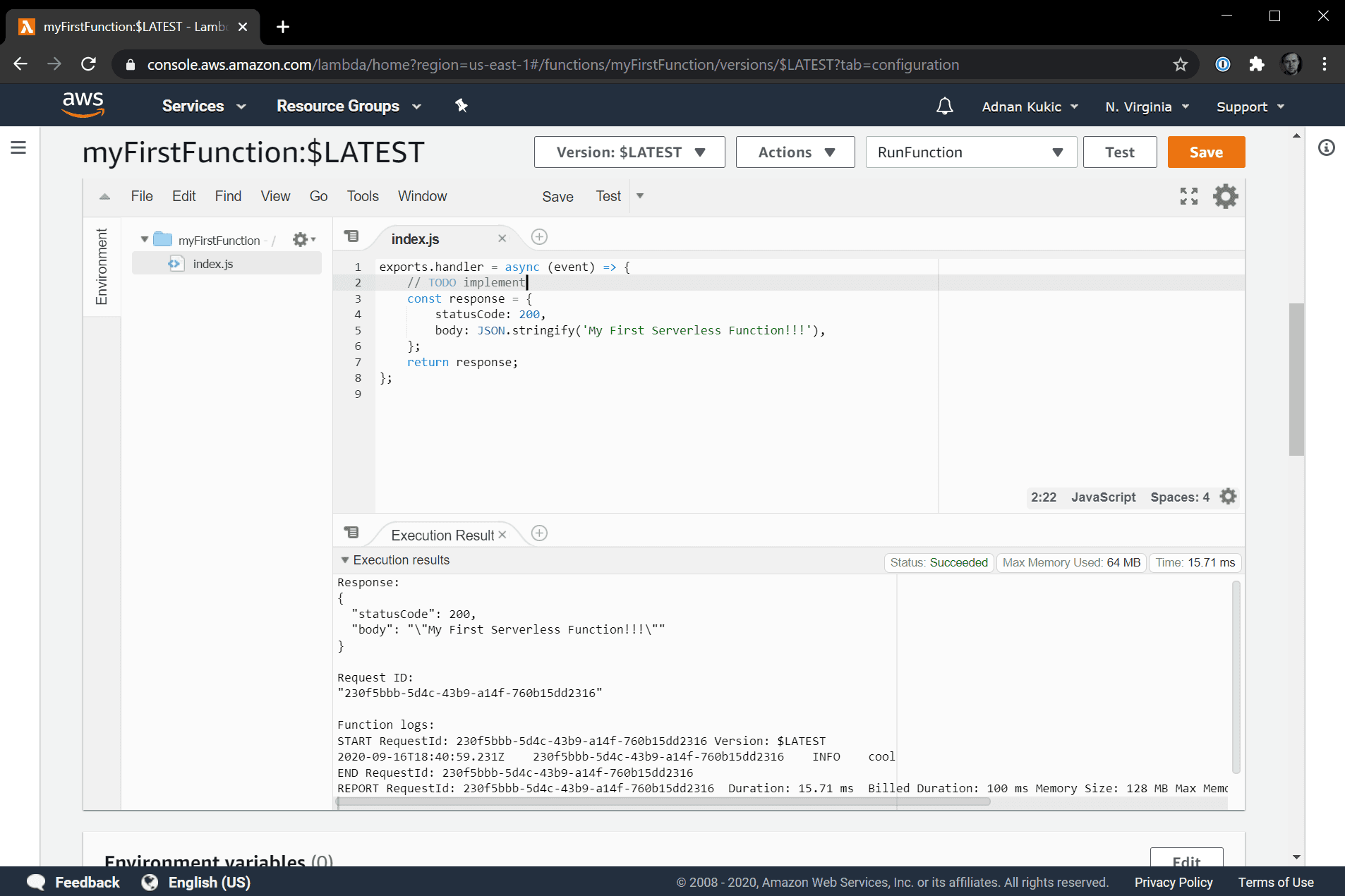The image size is (1345, 896).
Task: Open editor preferences gear icon
Action: 1225,196
